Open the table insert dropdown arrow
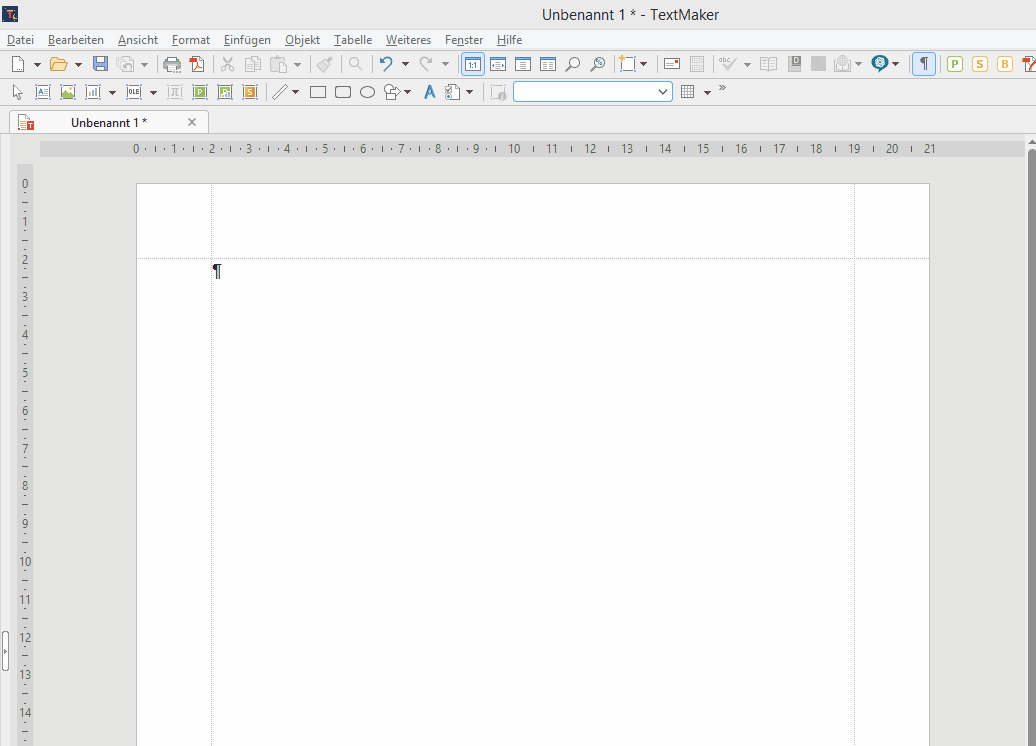The width and height of the screenshot is (1036, 746). click(707, 92)
